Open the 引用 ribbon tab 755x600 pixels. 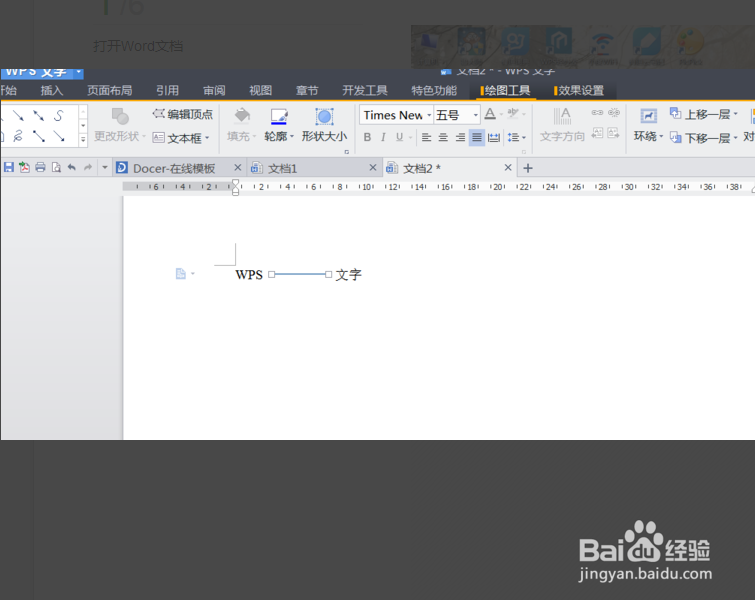(167, 91)
